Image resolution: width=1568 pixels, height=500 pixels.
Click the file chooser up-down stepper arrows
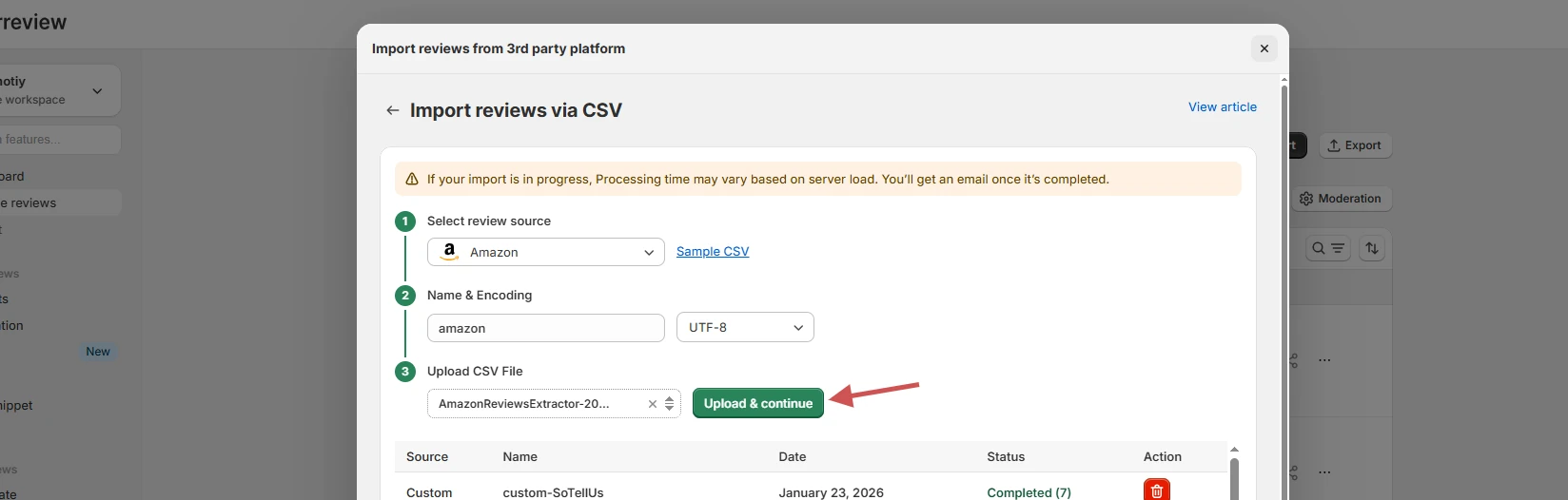point(670,404)
